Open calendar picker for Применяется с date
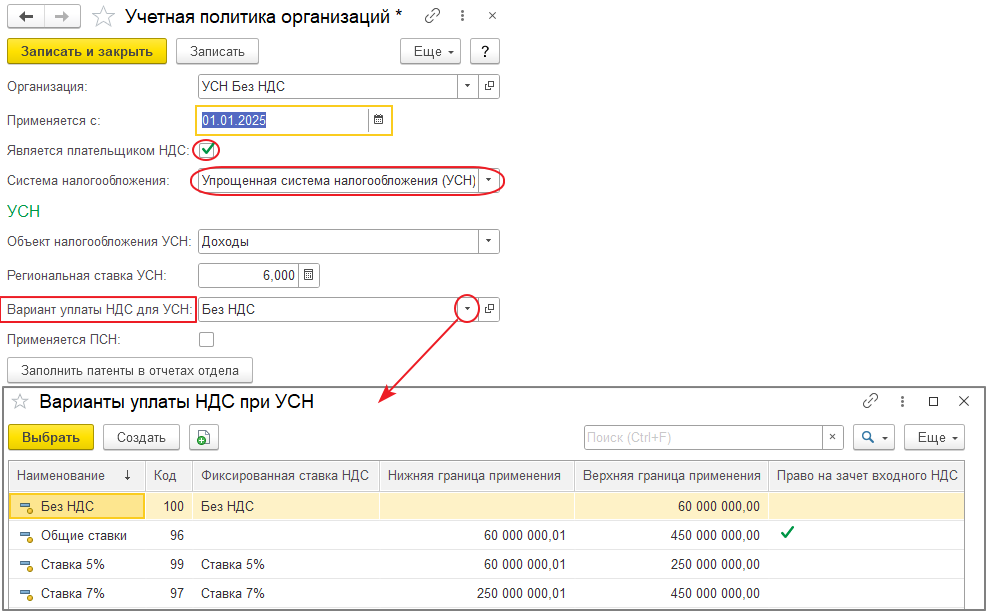This screenshot has height=615, width=988. point(378,120)
